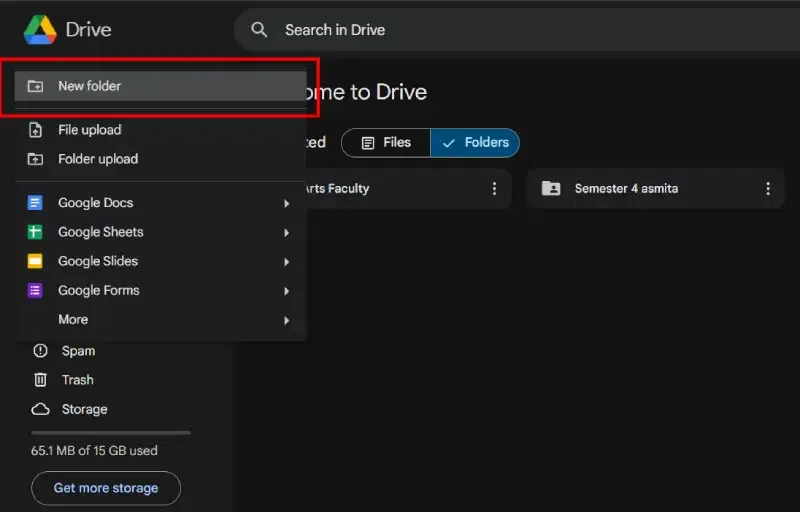This screenshot has height=512, width=800.
Task: Expand the Google Forms submenu arrow
Action: click(x=287, y=291)
